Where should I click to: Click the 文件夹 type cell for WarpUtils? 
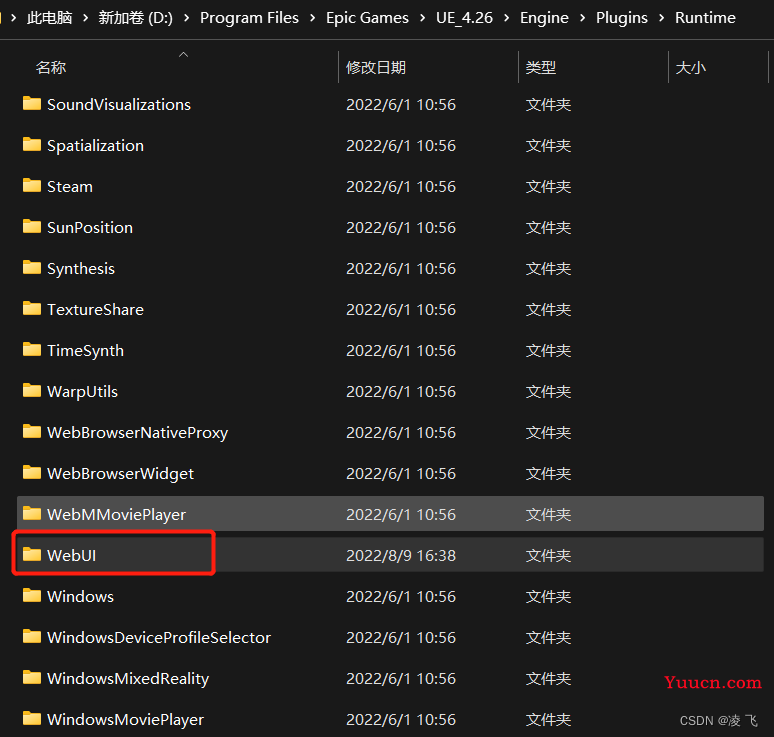[548, 391]
